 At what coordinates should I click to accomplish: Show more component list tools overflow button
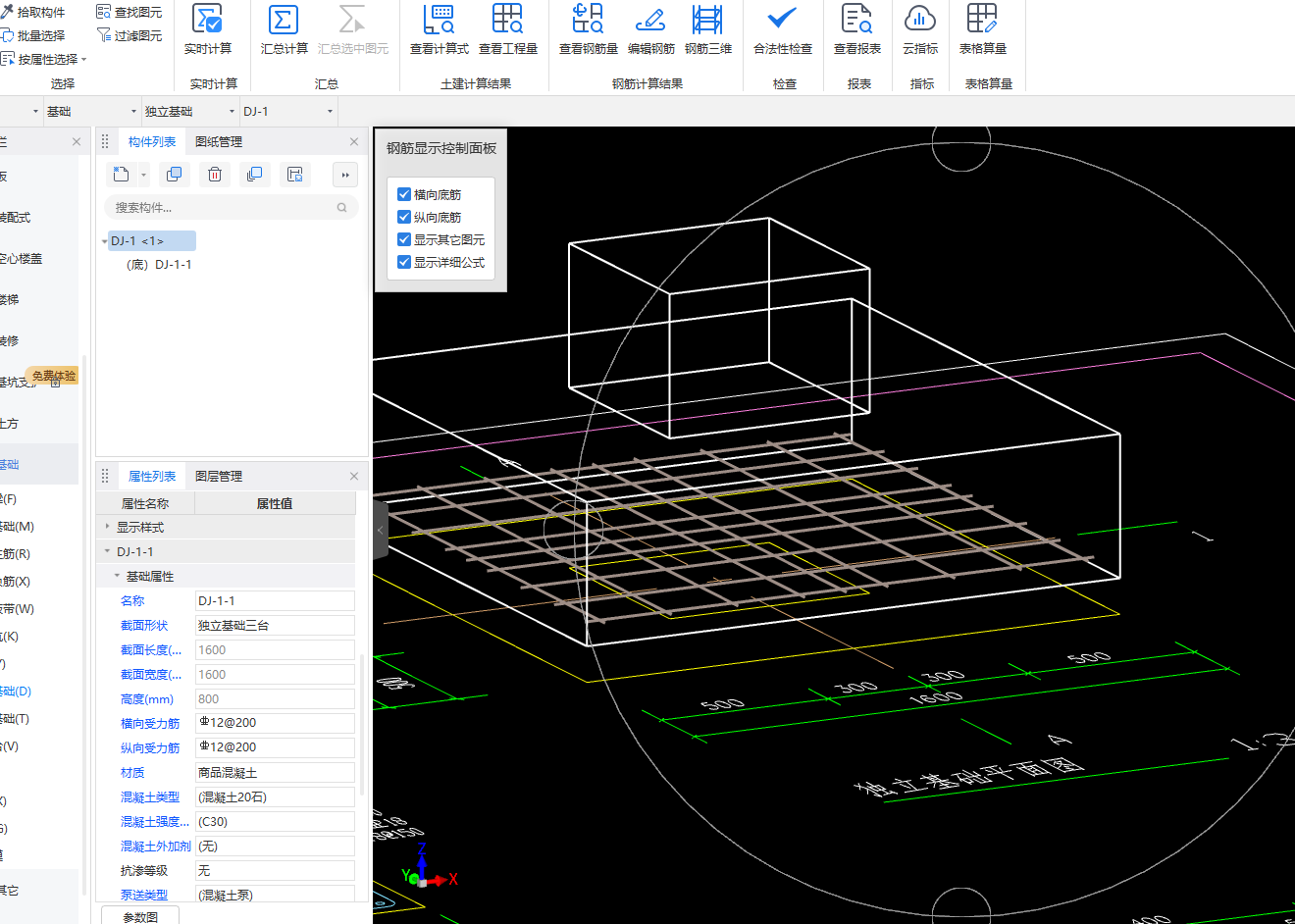click(344, 175)
